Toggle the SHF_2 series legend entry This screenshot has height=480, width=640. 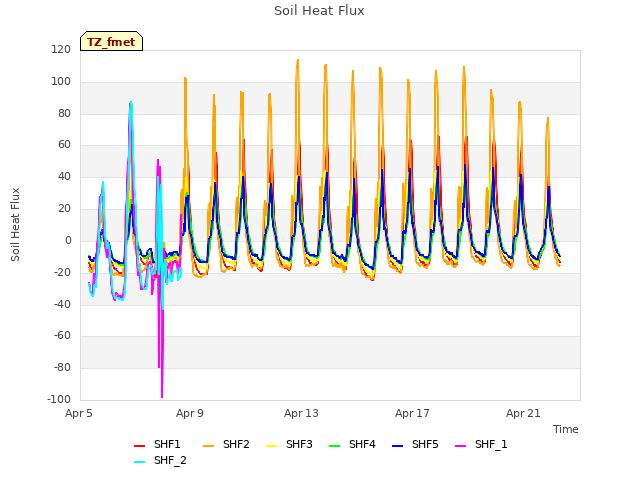pyautogui.click(x=160, y=460)
